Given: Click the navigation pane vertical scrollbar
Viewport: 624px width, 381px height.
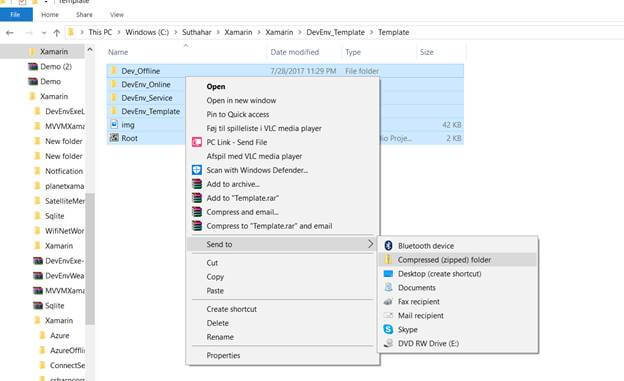Looking at the screenshot, I should [x=90, y=259].
